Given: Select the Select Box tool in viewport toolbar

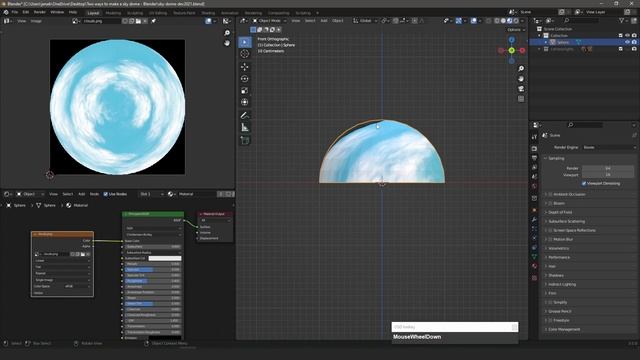Looking at the screenshot, I should click(245, 42).
